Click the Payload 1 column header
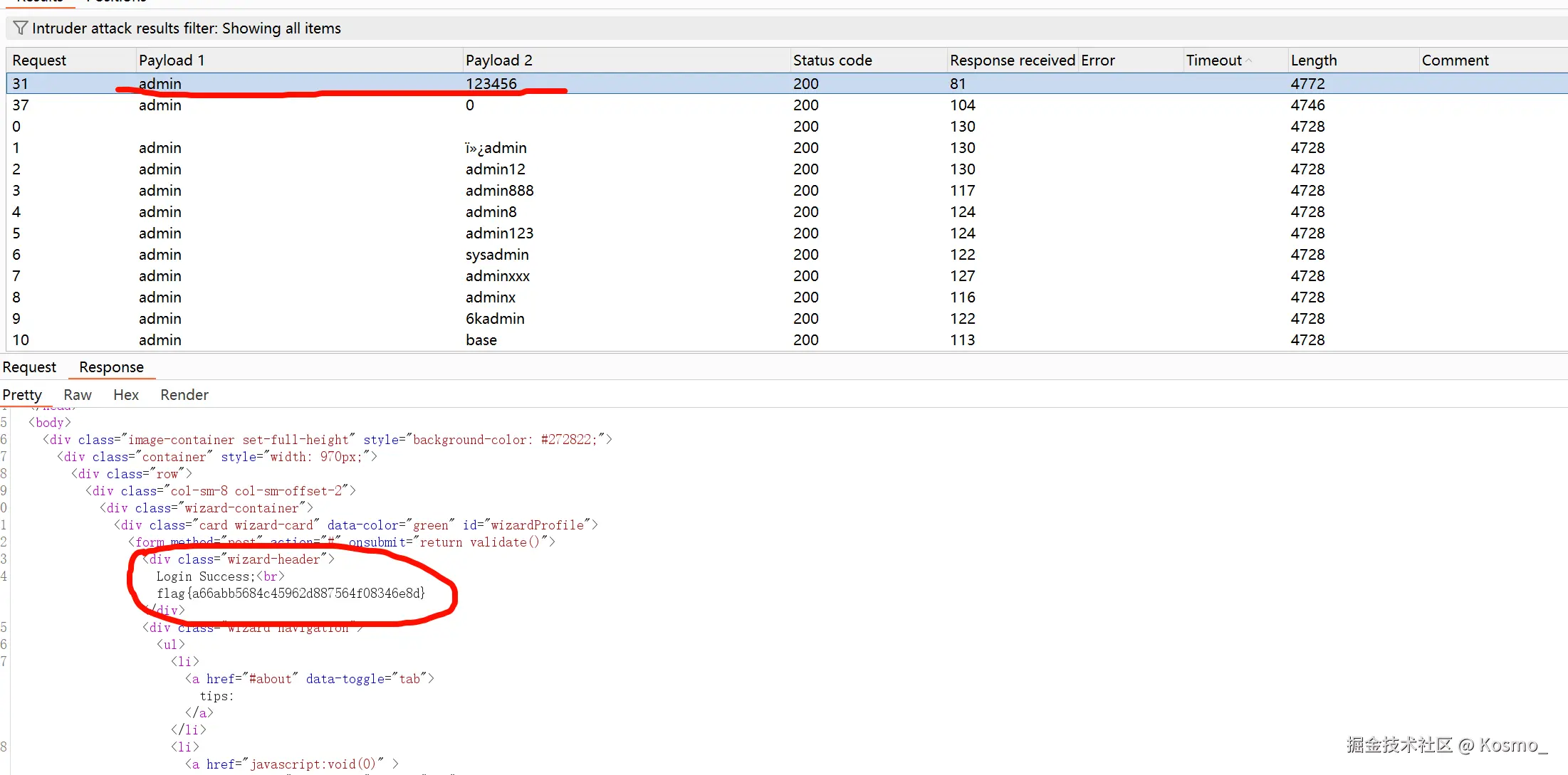This screenshot has width=1568, height=775. (172, 60)
